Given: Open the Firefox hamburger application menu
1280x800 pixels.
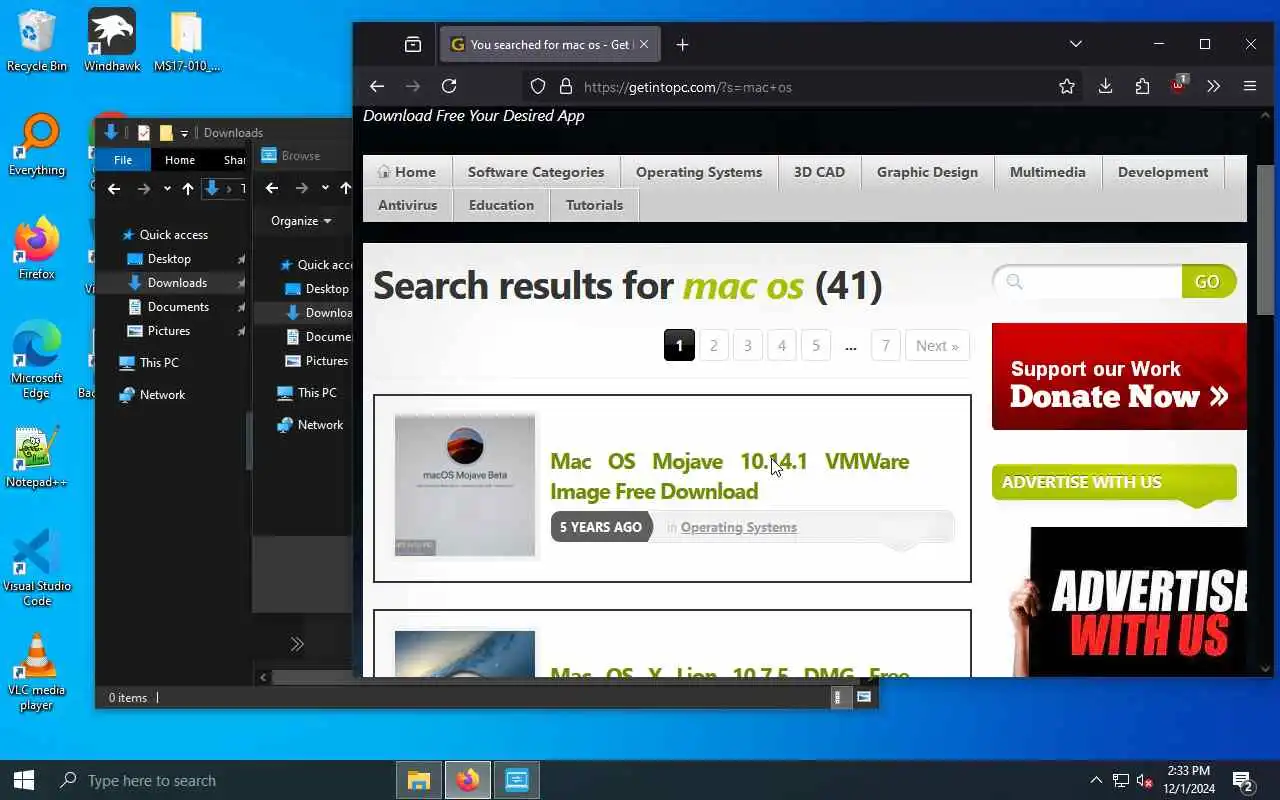Looking at the screenshot, I should (x=1250, y=87).
